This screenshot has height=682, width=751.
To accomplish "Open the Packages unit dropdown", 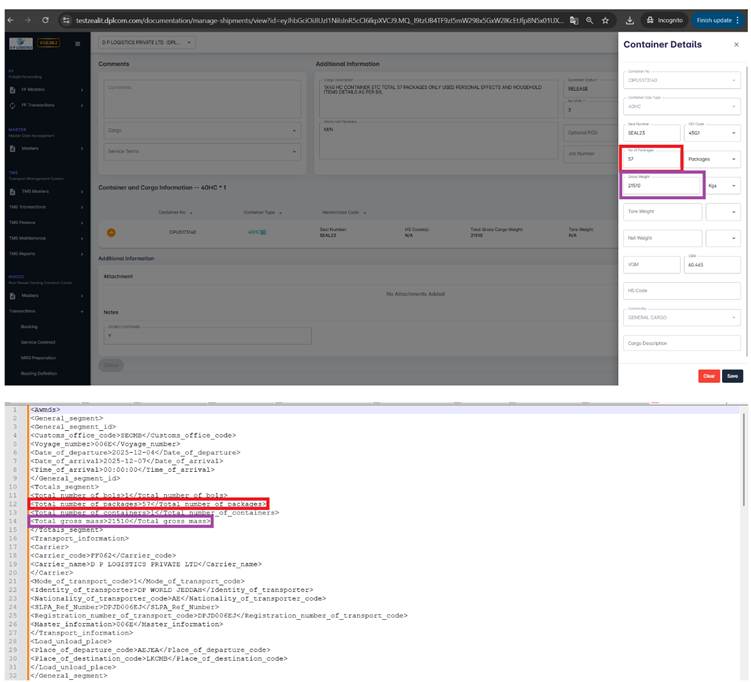I will tap(713, 159).
